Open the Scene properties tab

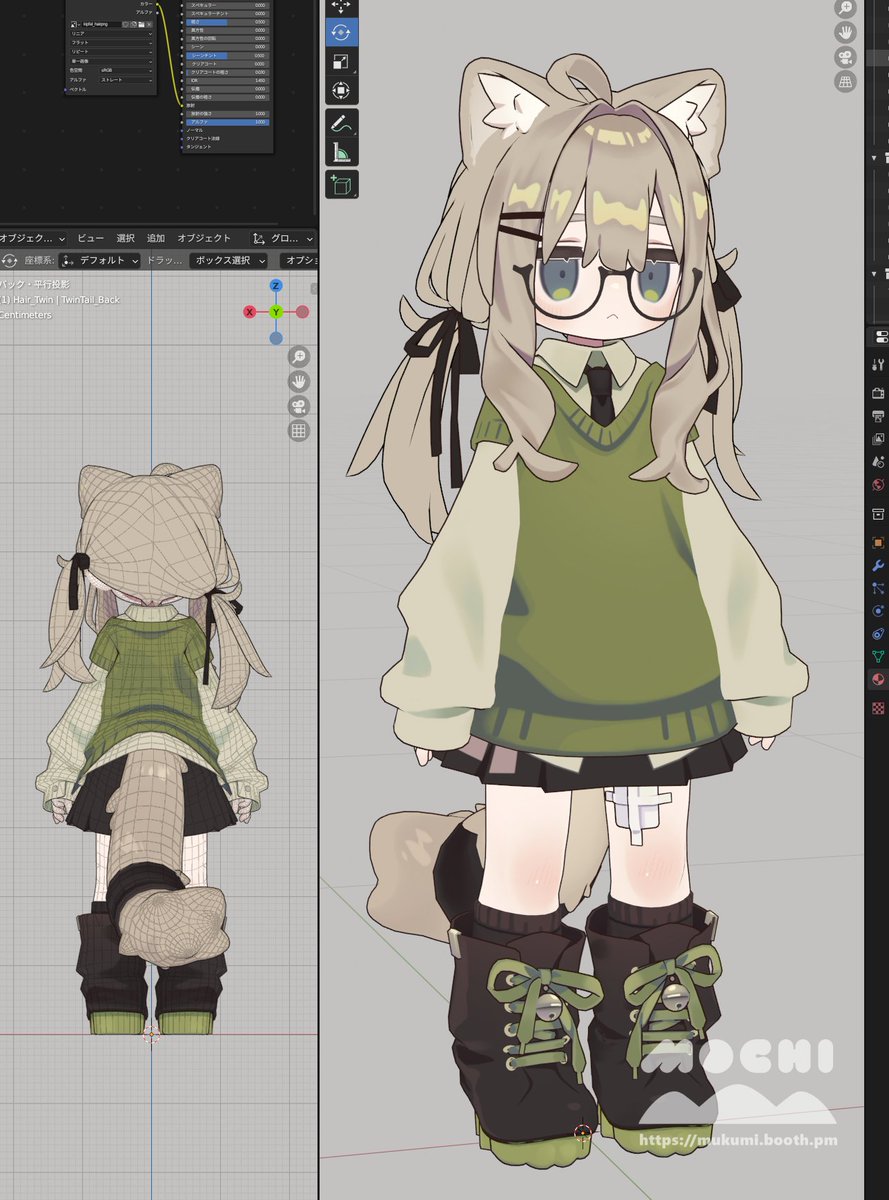coord(879,462)
